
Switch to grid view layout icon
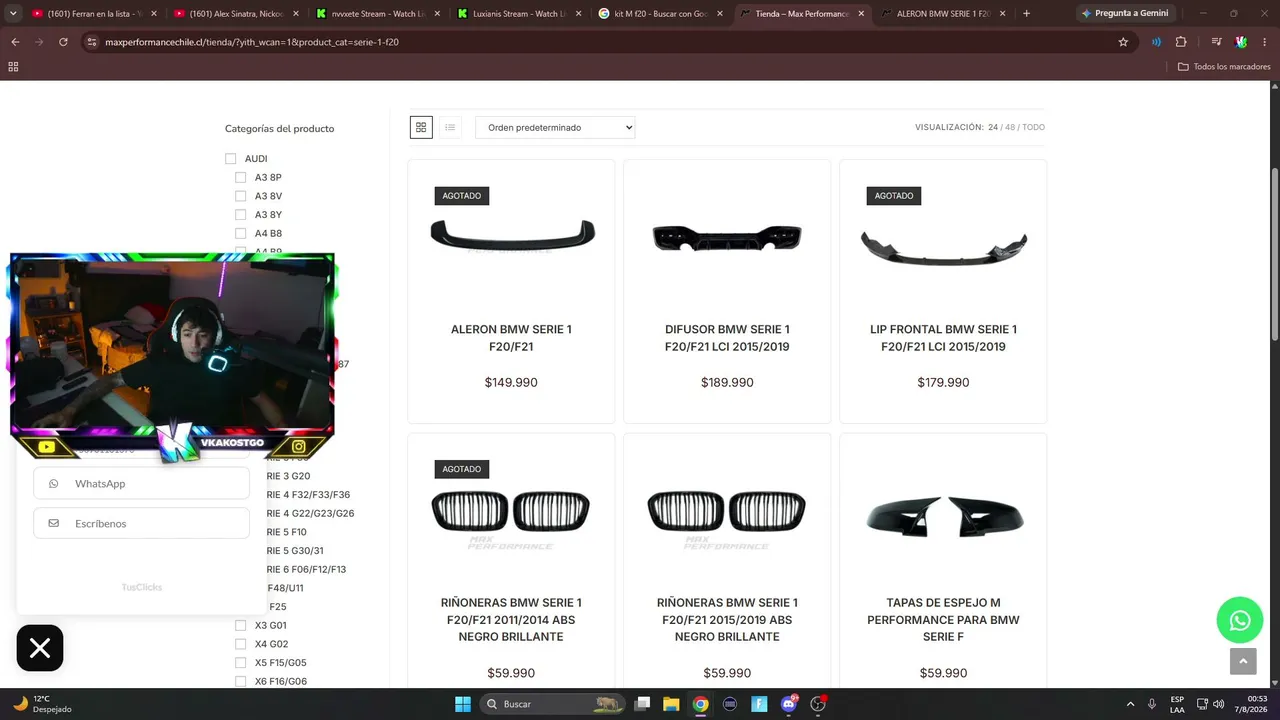(x=421, y=127)
